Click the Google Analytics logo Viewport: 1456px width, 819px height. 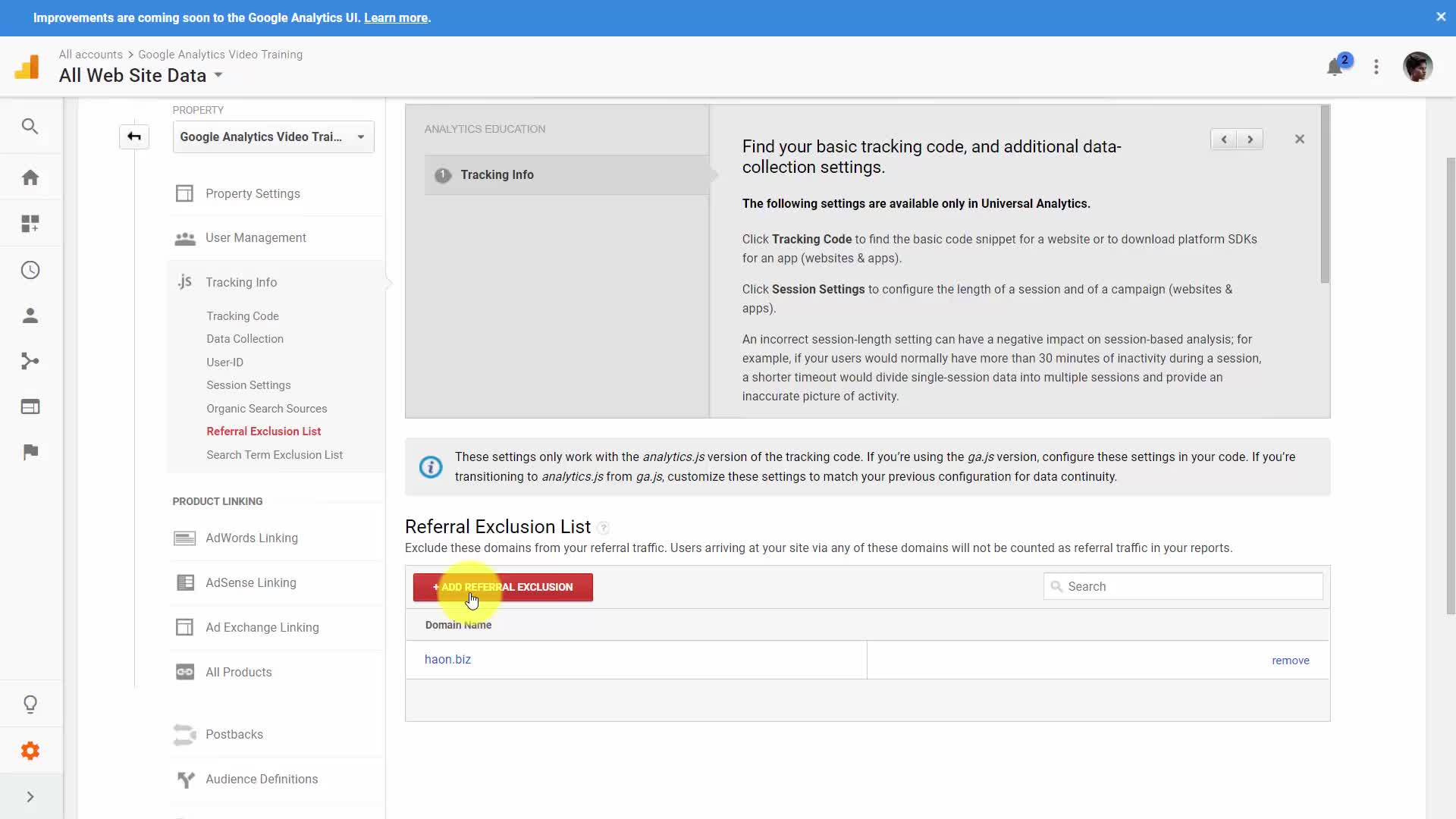(x=27, y=67)
